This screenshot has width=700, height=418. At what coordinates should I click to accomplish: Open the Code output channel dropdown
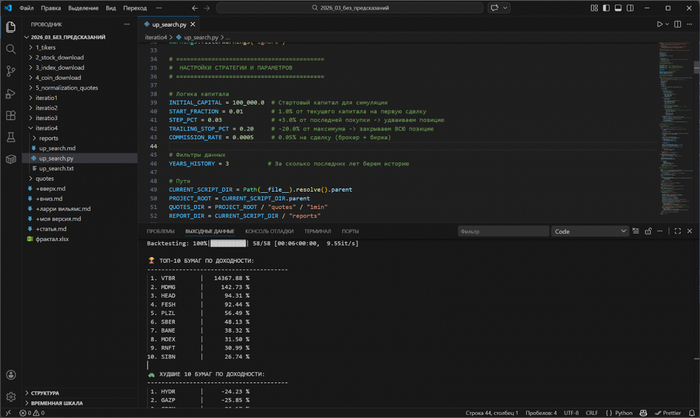click(590, 231)
